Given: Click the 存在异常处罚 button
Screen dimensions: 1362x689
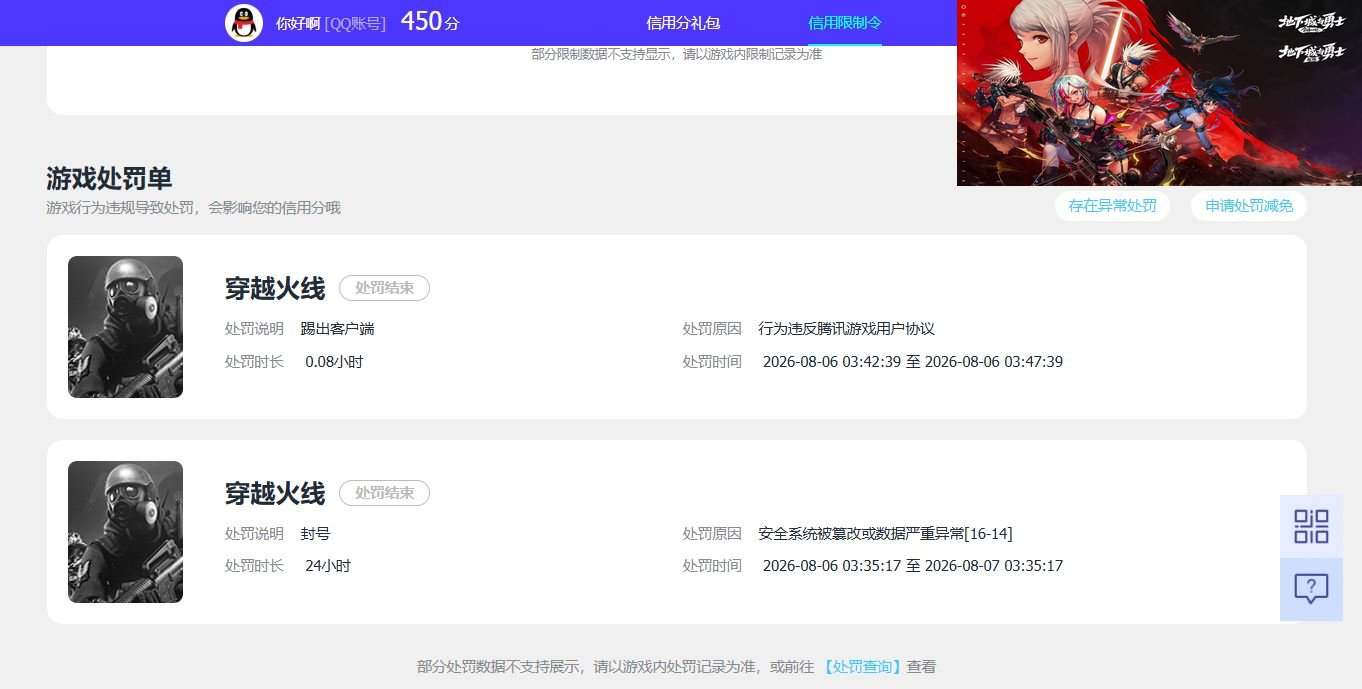Looking at the screenshot, I should pos(1112,206).
